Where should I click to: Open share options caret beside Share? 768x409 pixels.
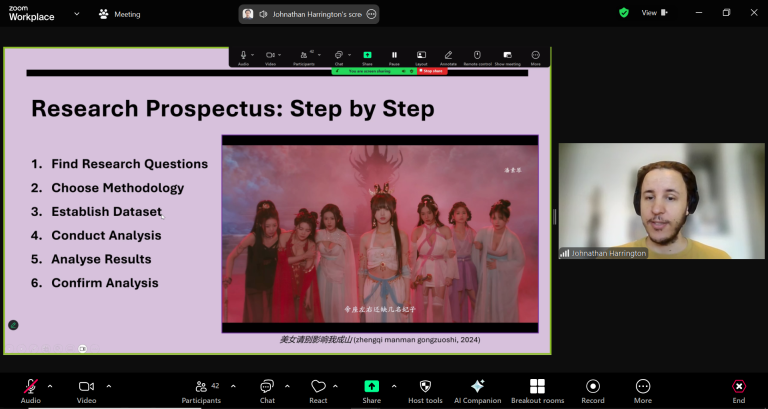pos(394,386)
